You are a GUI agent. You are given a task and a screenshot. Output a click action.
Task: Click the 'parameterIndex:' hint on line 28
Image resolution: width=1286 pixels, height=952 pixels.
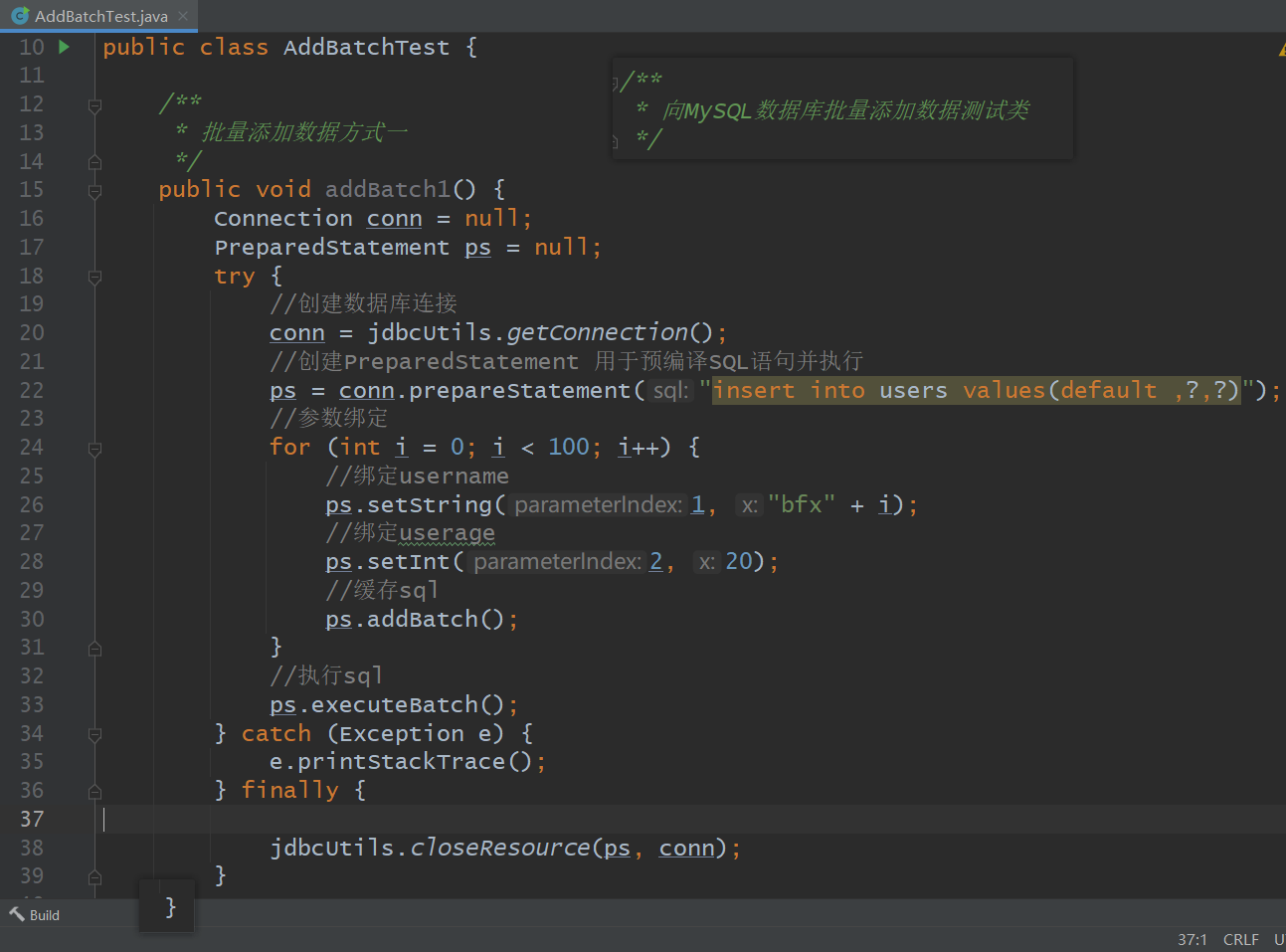(557, 562)
